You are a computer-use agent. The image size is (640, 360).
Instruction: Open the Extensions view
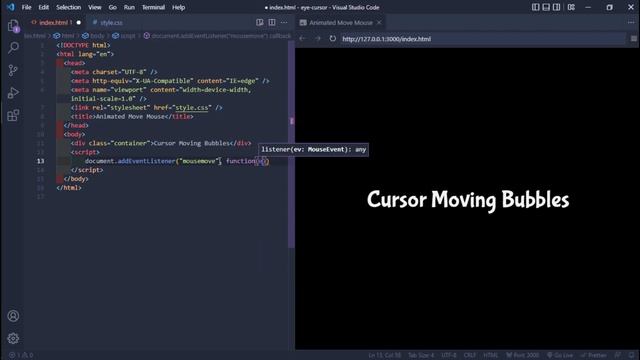click(x=13, y=115)
